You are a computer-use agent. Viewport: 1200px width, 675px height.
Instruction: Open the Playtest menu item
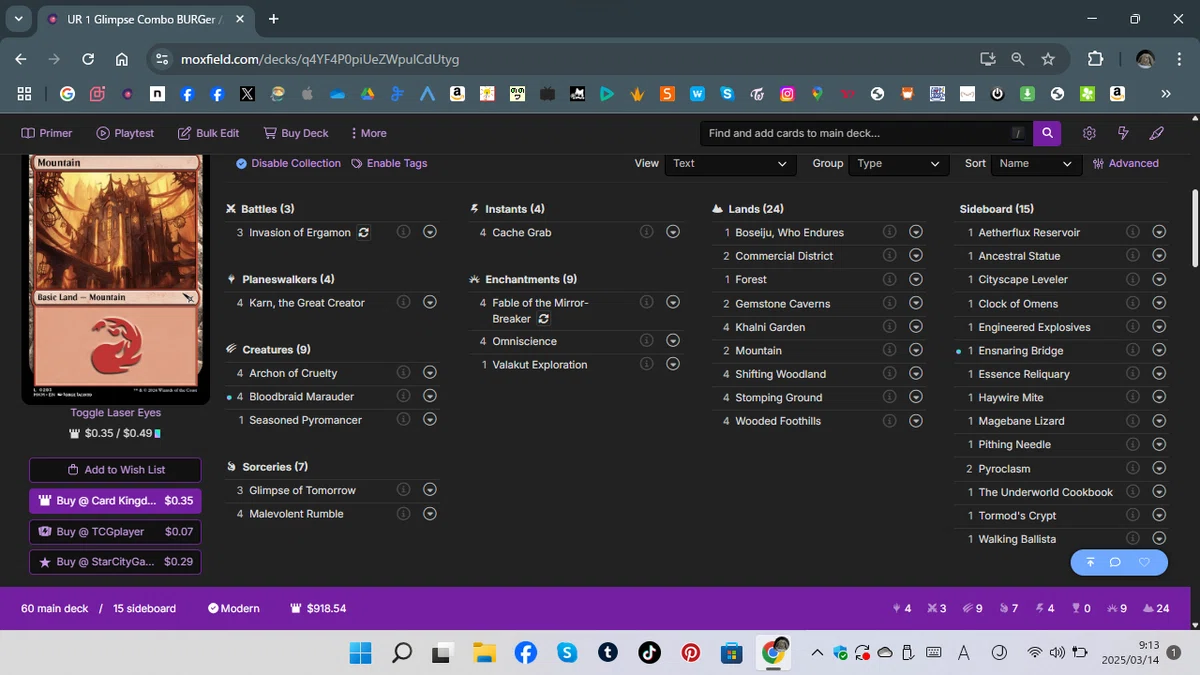(x=125, y=133)
